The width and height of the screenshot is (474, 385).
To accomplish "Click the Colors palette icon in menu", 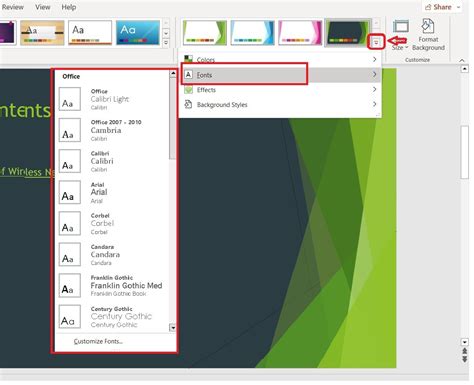I will click(x=188, y=59).
